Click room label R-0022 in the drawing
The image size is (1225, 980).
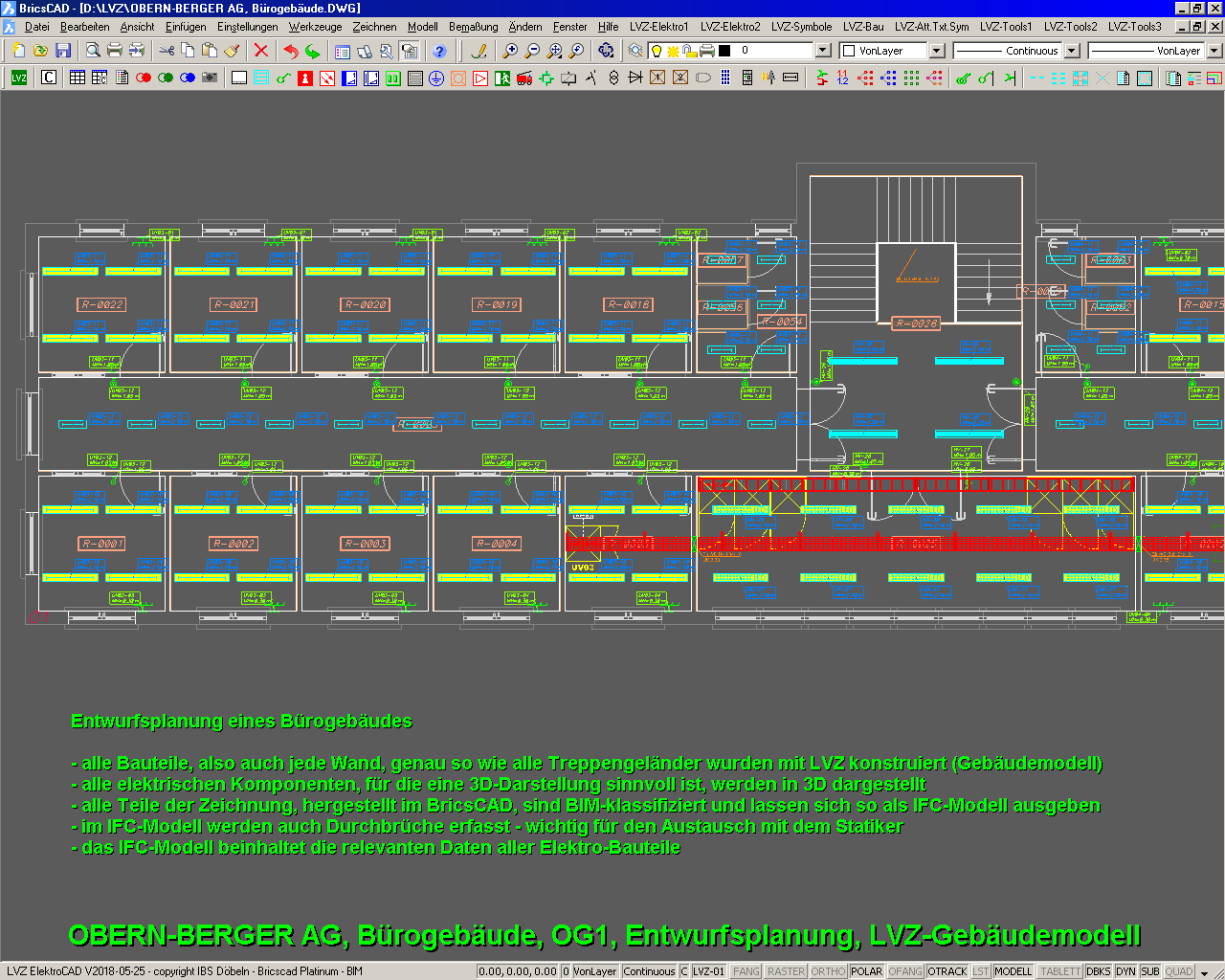pyautogui.click(x=102, y=304)
